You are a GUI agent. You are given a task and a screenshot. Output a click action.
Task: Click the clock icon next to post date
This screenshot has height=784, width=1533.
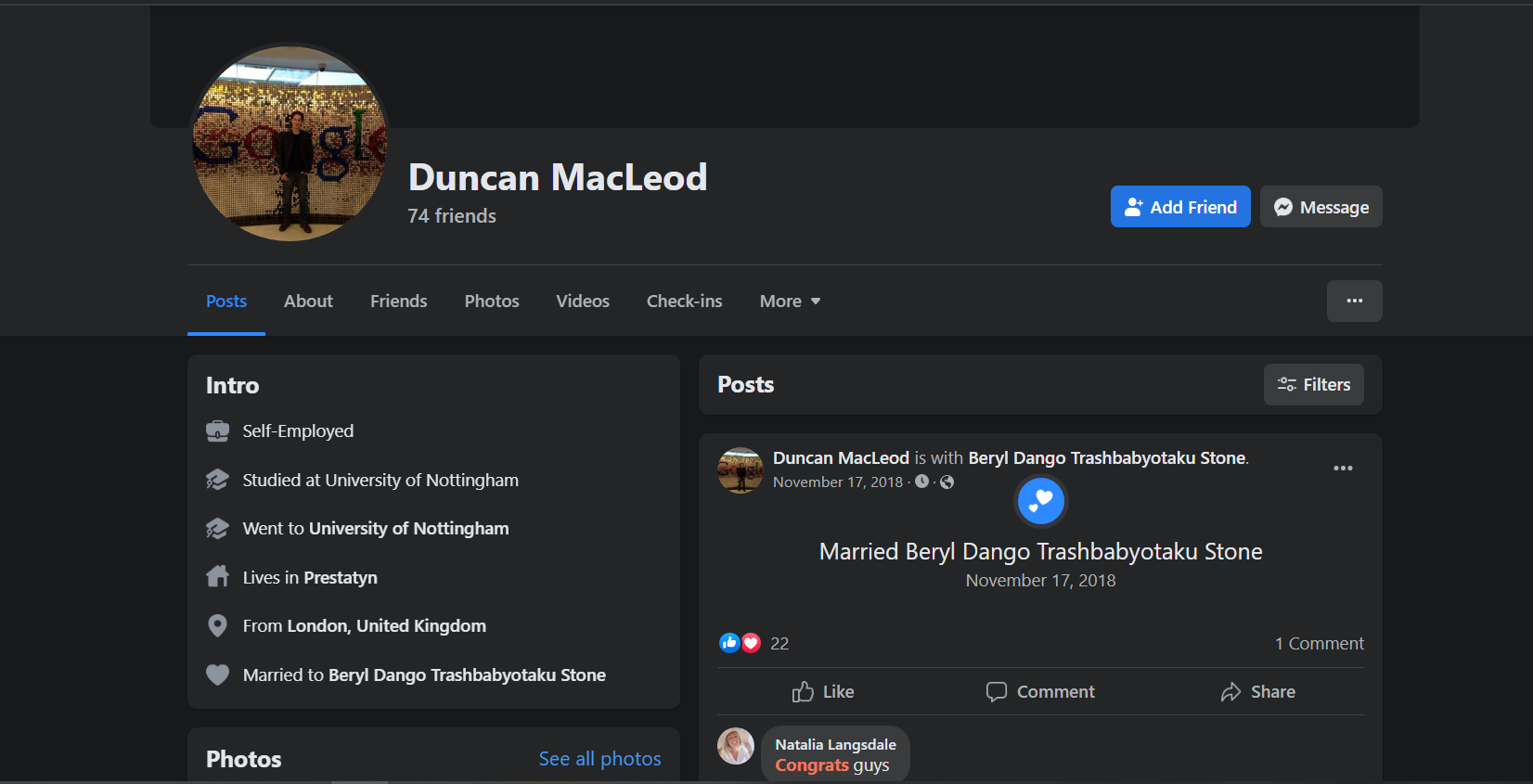coord(921,482)
